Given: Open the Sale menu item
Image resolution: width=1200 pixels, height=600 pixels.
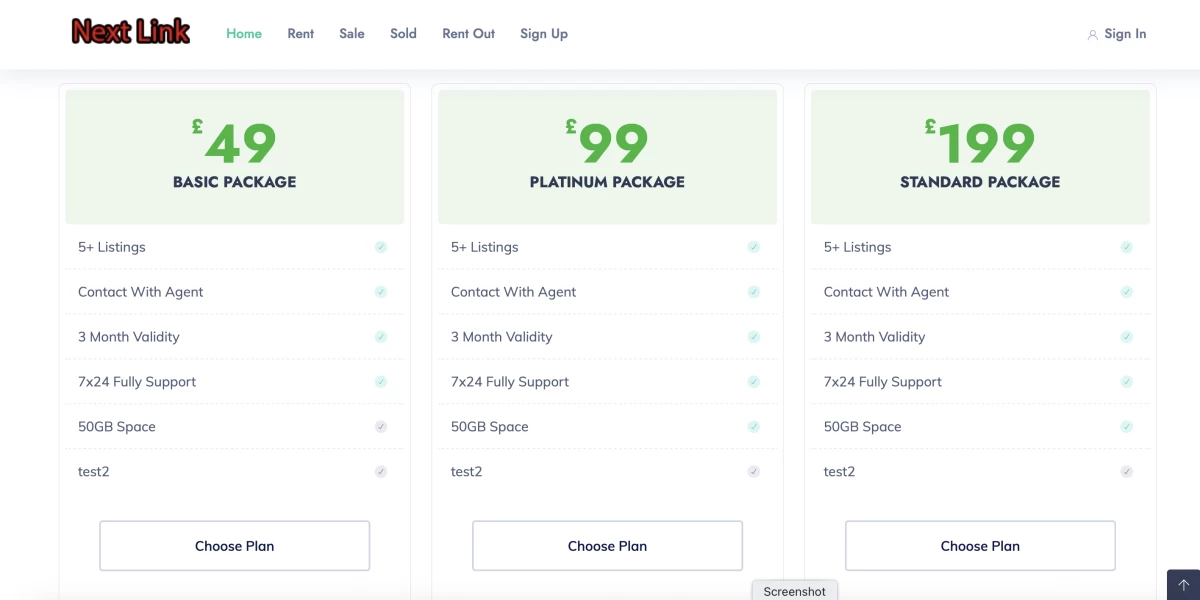Looking at the screenshot, I should tap(352, 34).
